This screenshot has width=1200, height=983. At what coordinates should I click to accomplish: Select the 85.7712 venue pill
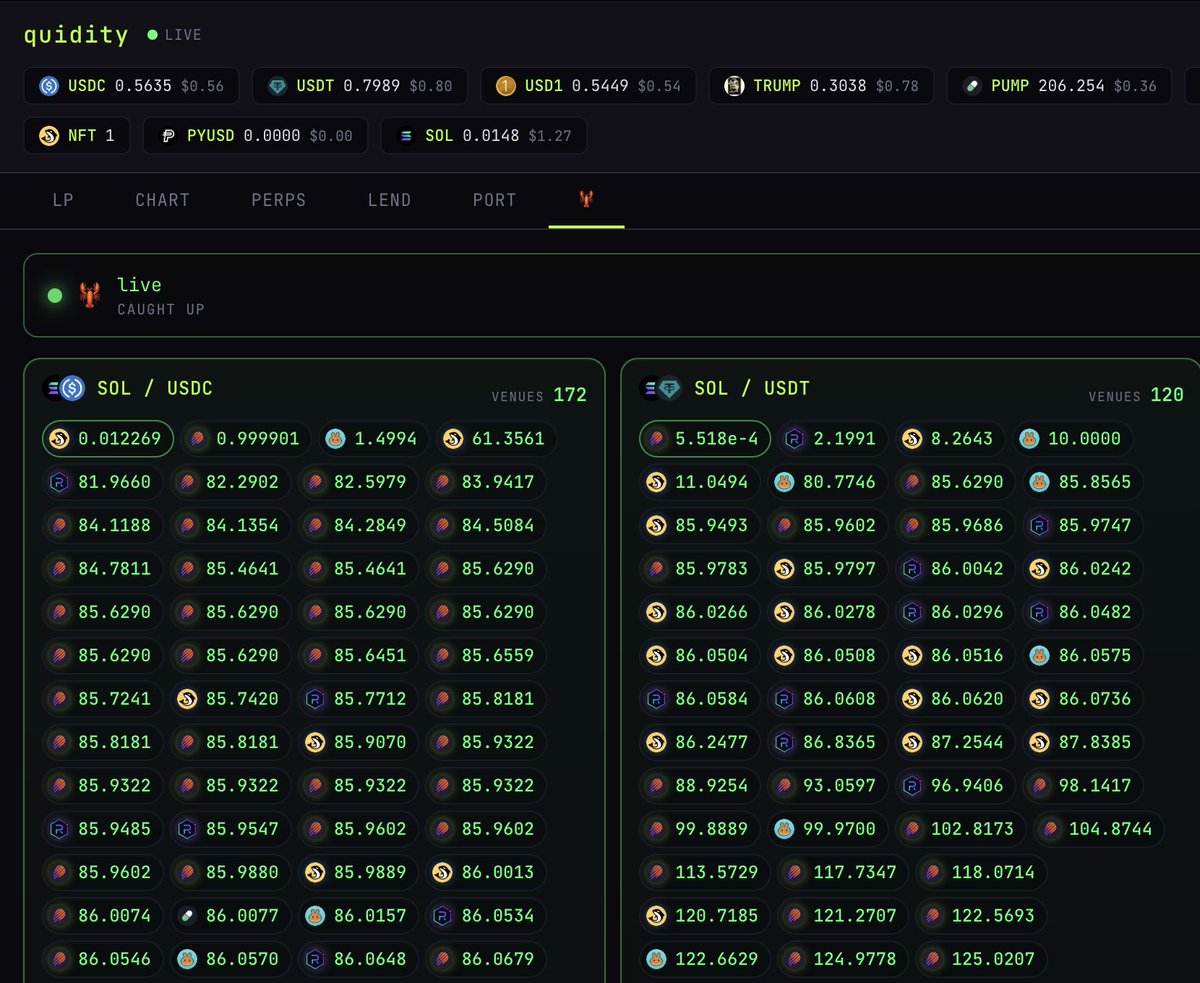(x=358, y=698)
